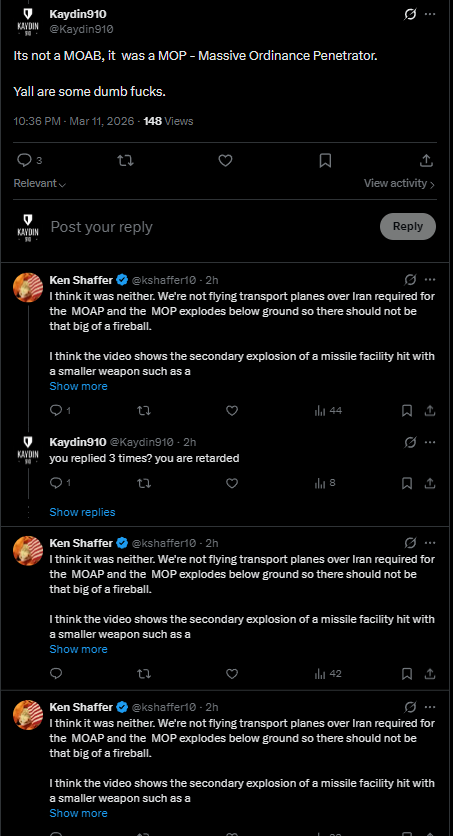Click the Reply button
The height and width of the screenshot is (836, 453).
(x=408, y=227)
